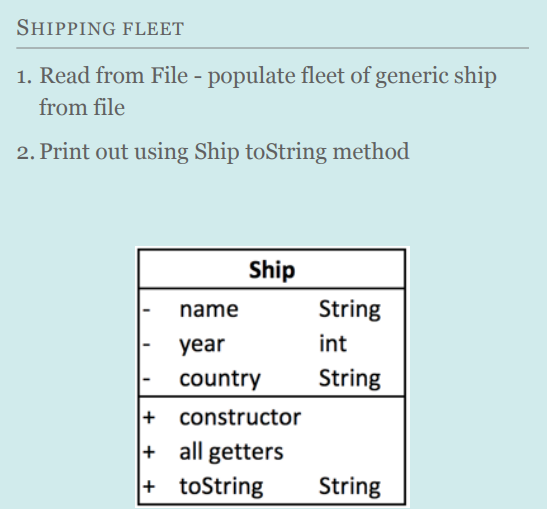547x509 pixels.
Task: Click the 'Ship' class title in diagram
Action: 272,270
